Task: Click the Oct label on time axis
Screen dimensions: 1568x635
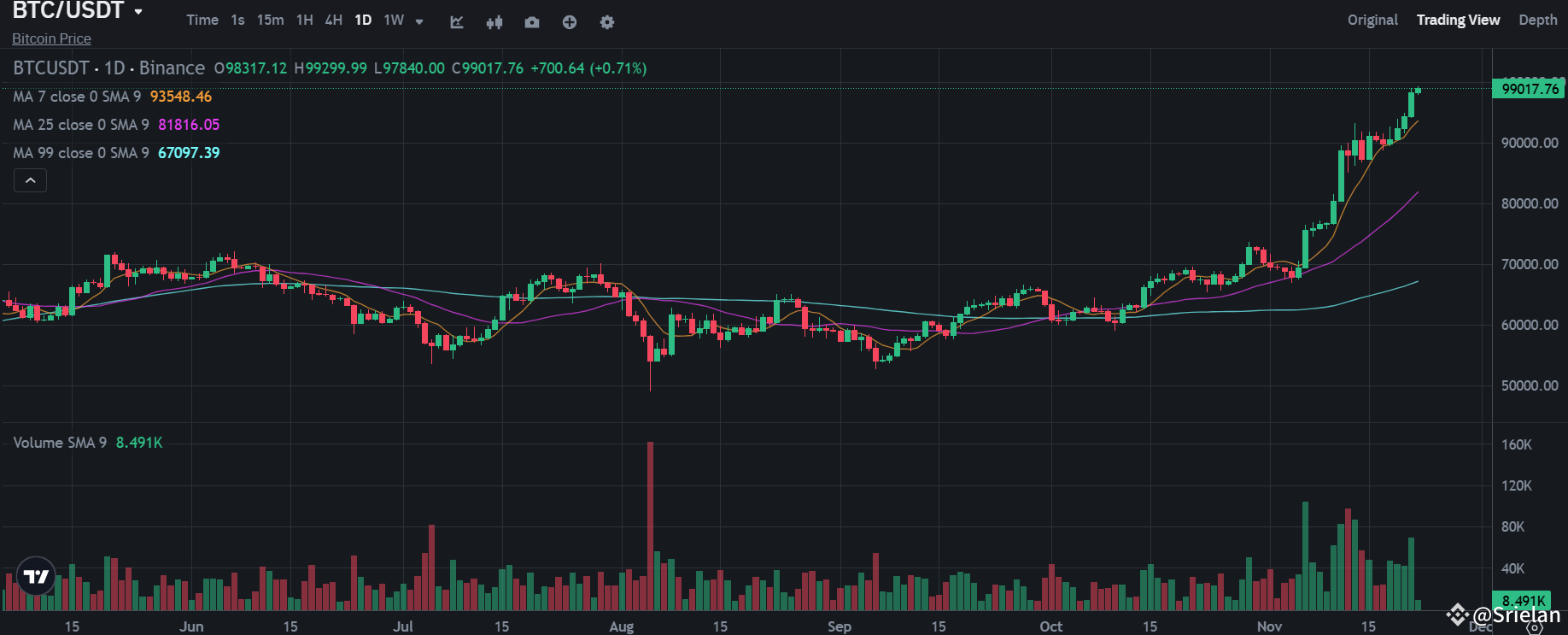Action: (x=1051, y=626)
